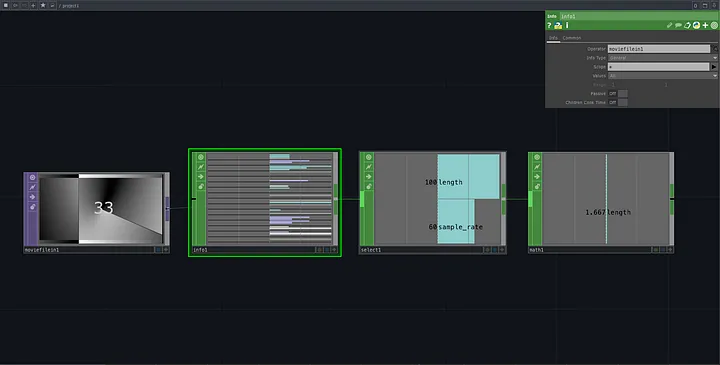This screenshot has height=365, width=720.
Task: Select the Info parameter tab
Action: pos(553,38)
